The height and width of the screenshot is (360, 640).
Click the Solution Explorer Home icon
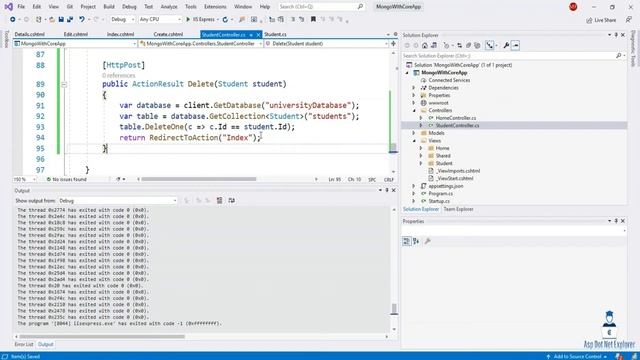pyautogui.click(x=424, y=45)
